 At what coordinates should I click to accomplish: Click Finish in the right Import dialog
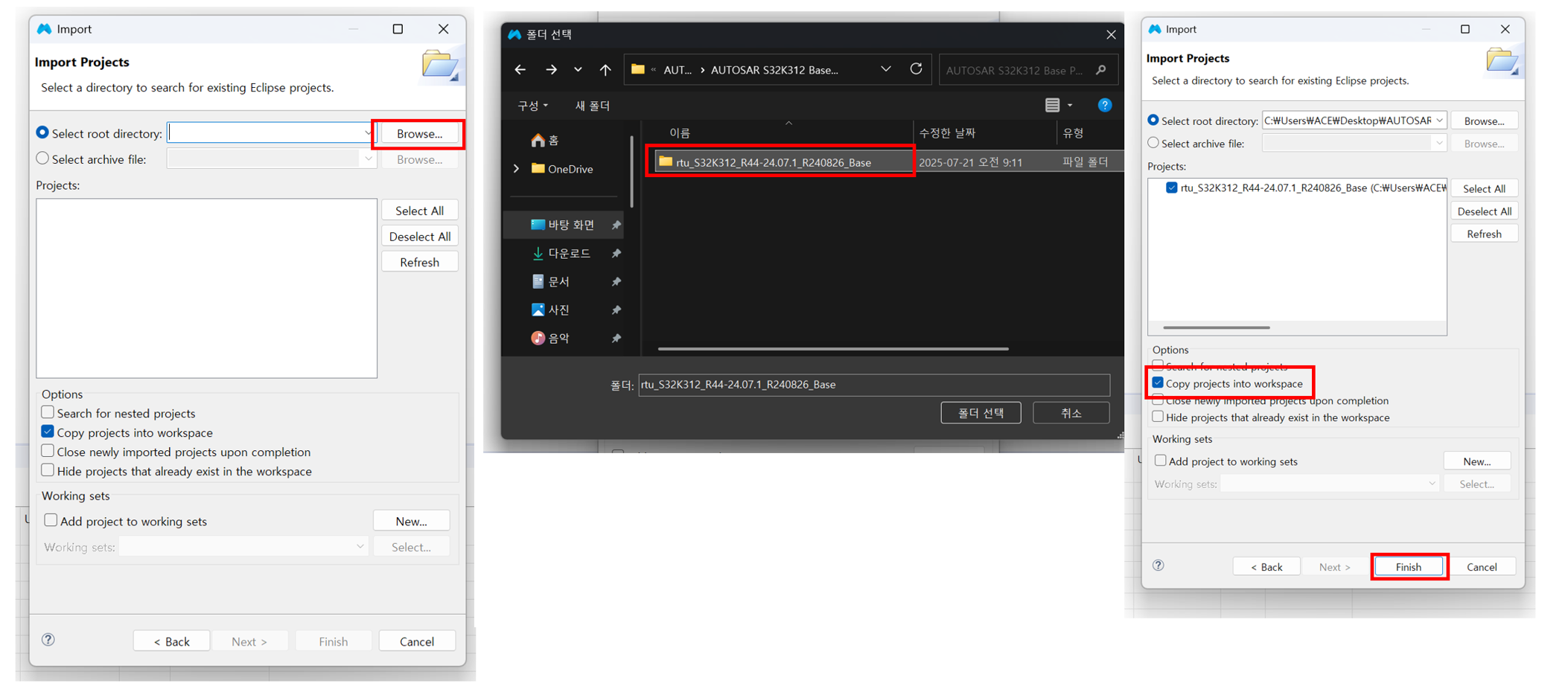coord(1408,567)
